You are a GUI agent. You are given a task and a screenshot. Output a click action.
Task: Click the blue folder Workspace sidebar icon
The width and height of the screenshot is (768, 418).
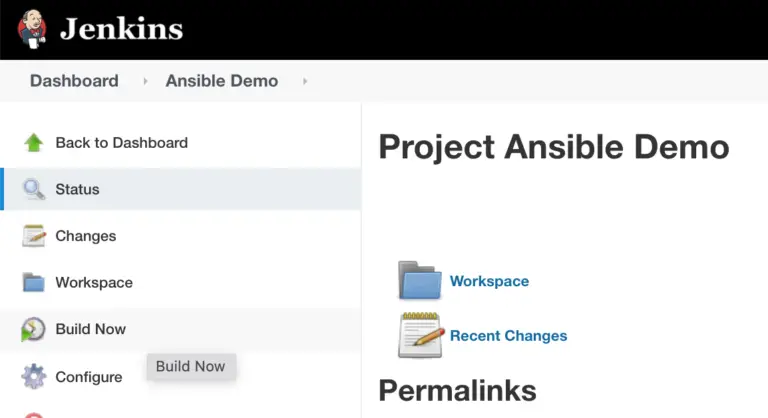[x=33, y=282]
